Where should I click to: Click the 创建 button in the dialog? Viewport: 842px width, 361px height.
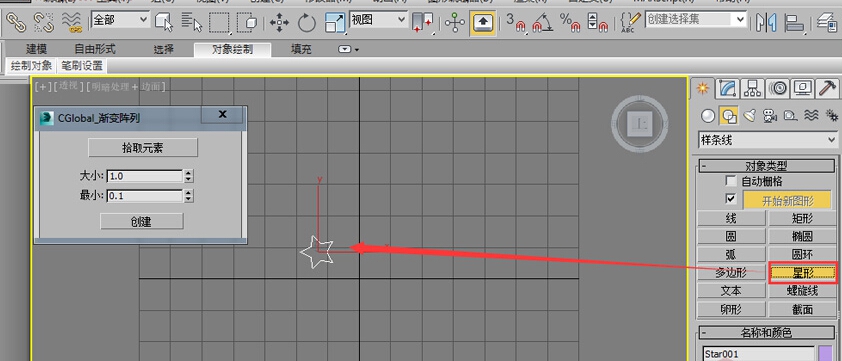142,221
